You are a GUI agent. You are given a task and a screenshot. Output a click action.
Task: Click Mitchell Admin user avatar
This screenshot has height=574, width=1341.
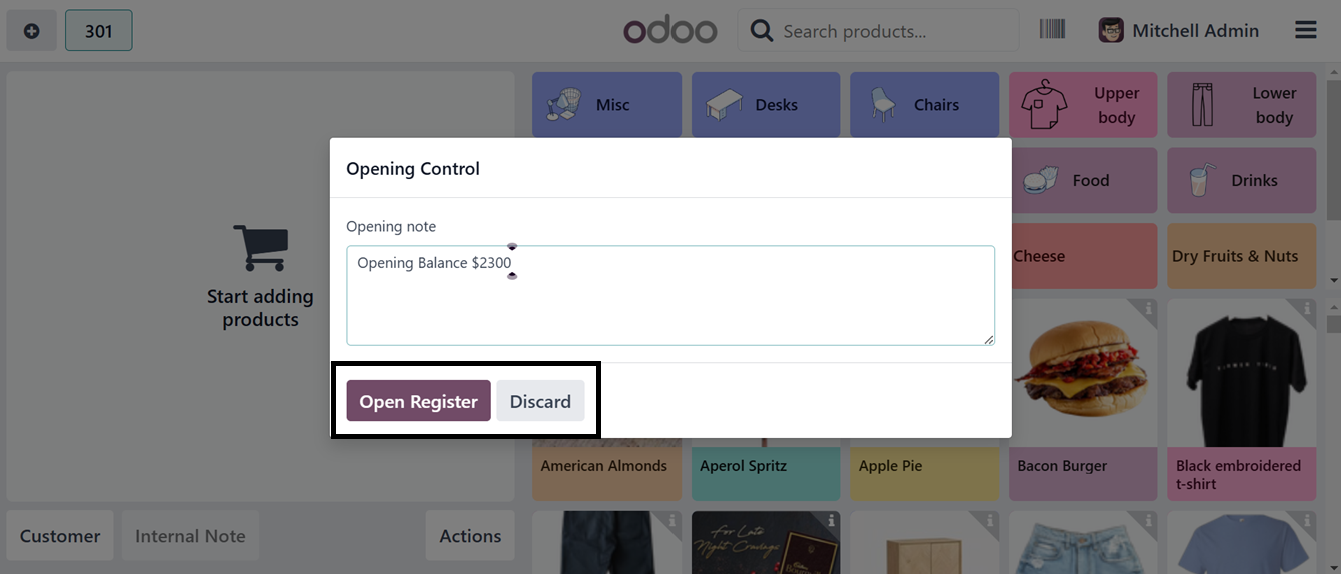pyautogui.click(x=1111, y=30)
